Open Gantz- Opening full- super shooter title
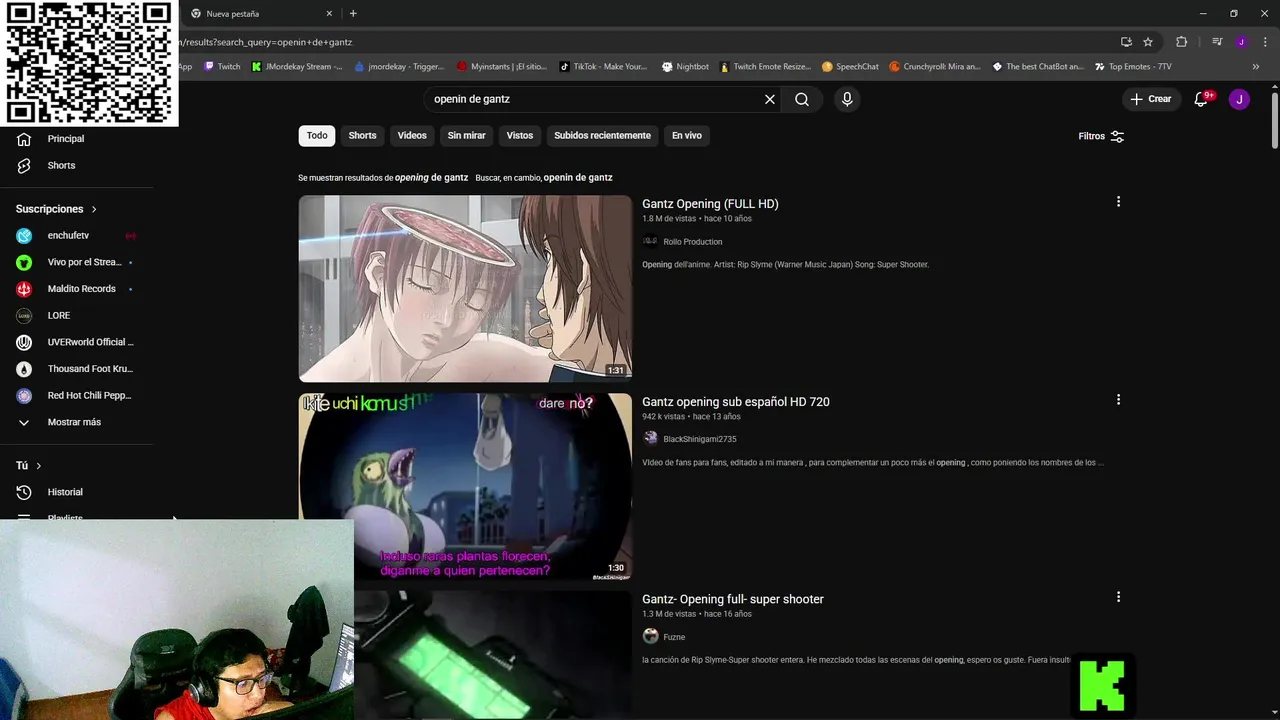Viewport: 1280px width, 720px height. click(733, 599)
